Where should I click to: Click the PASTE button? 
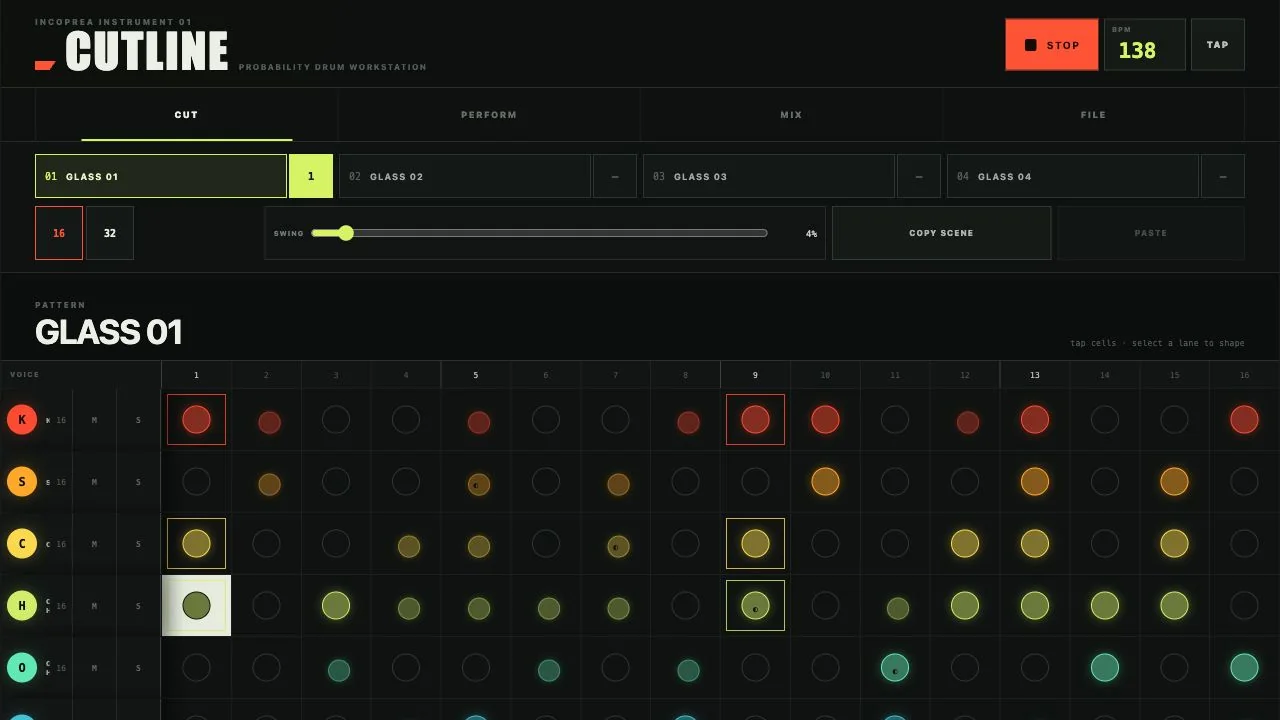(x=1151, y=233)
